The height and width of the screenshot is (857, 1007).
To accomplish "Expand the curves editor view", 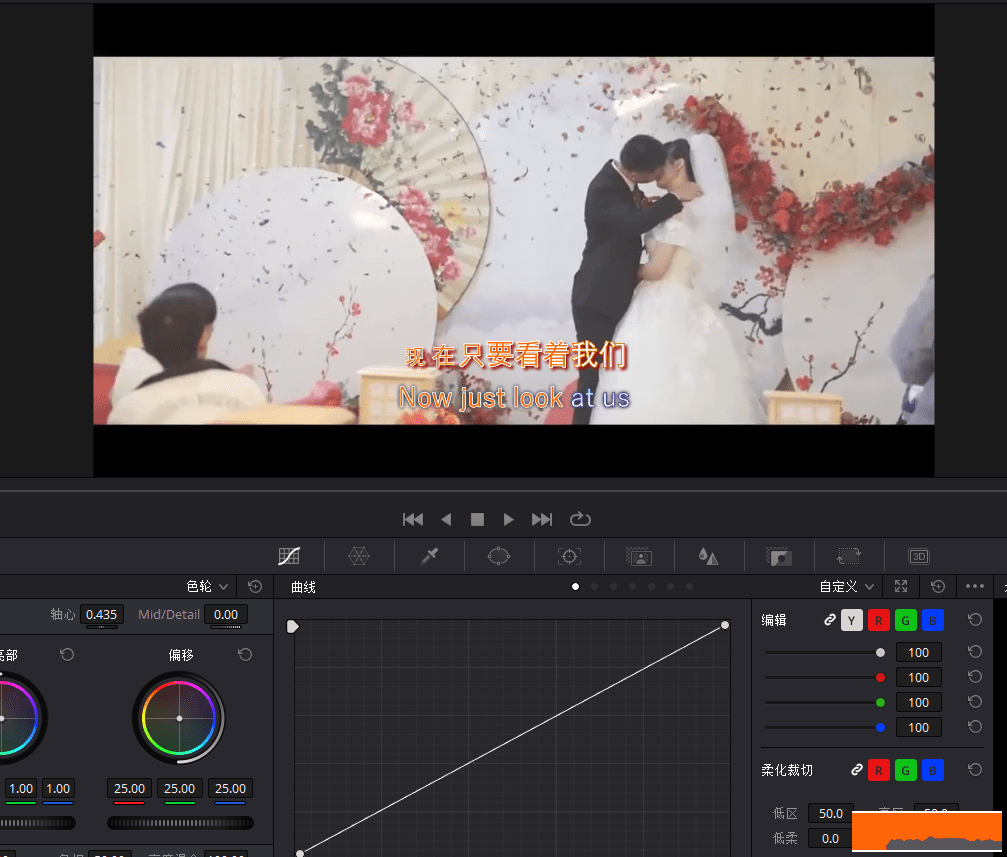I will click(901, 586).
